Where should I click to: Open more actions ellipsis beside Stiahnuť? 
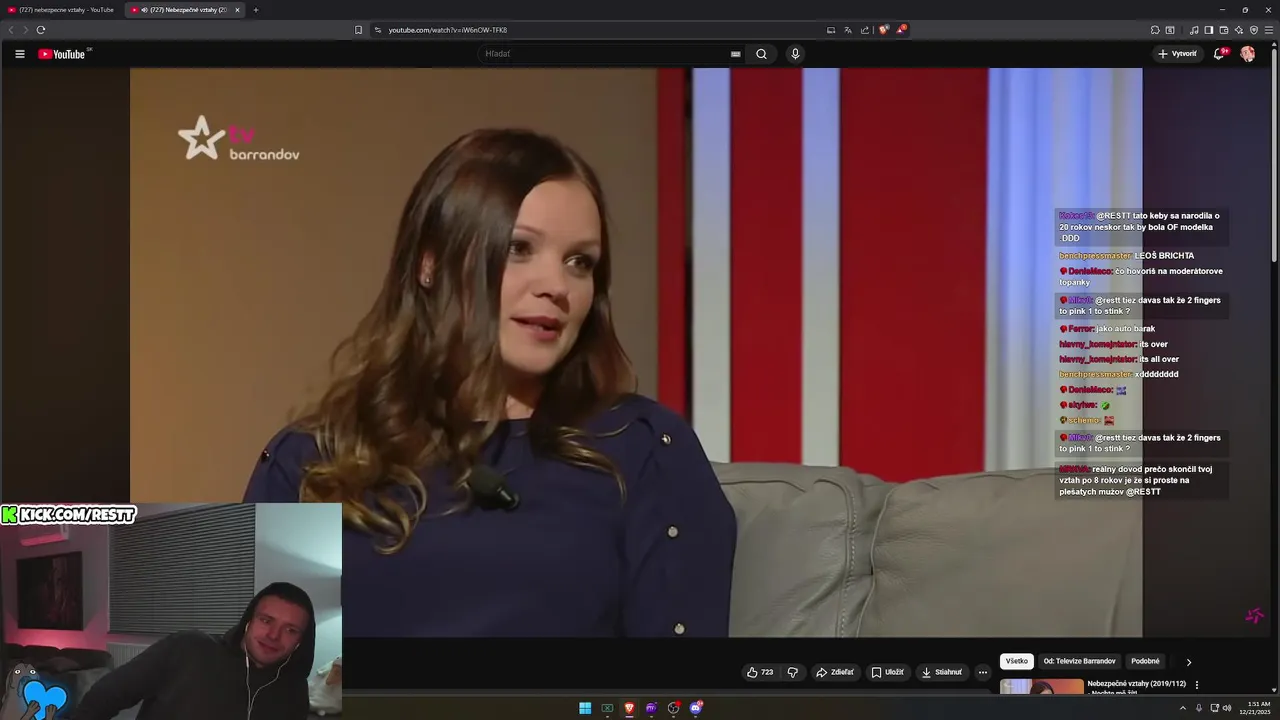tap(983, 672)
